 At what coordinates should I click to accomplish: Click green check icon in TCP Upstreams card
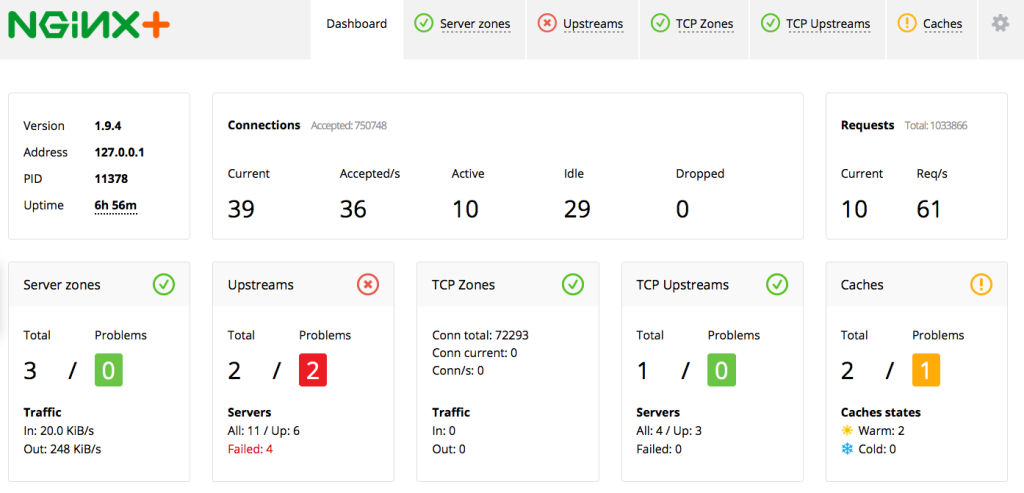point(777,285)
